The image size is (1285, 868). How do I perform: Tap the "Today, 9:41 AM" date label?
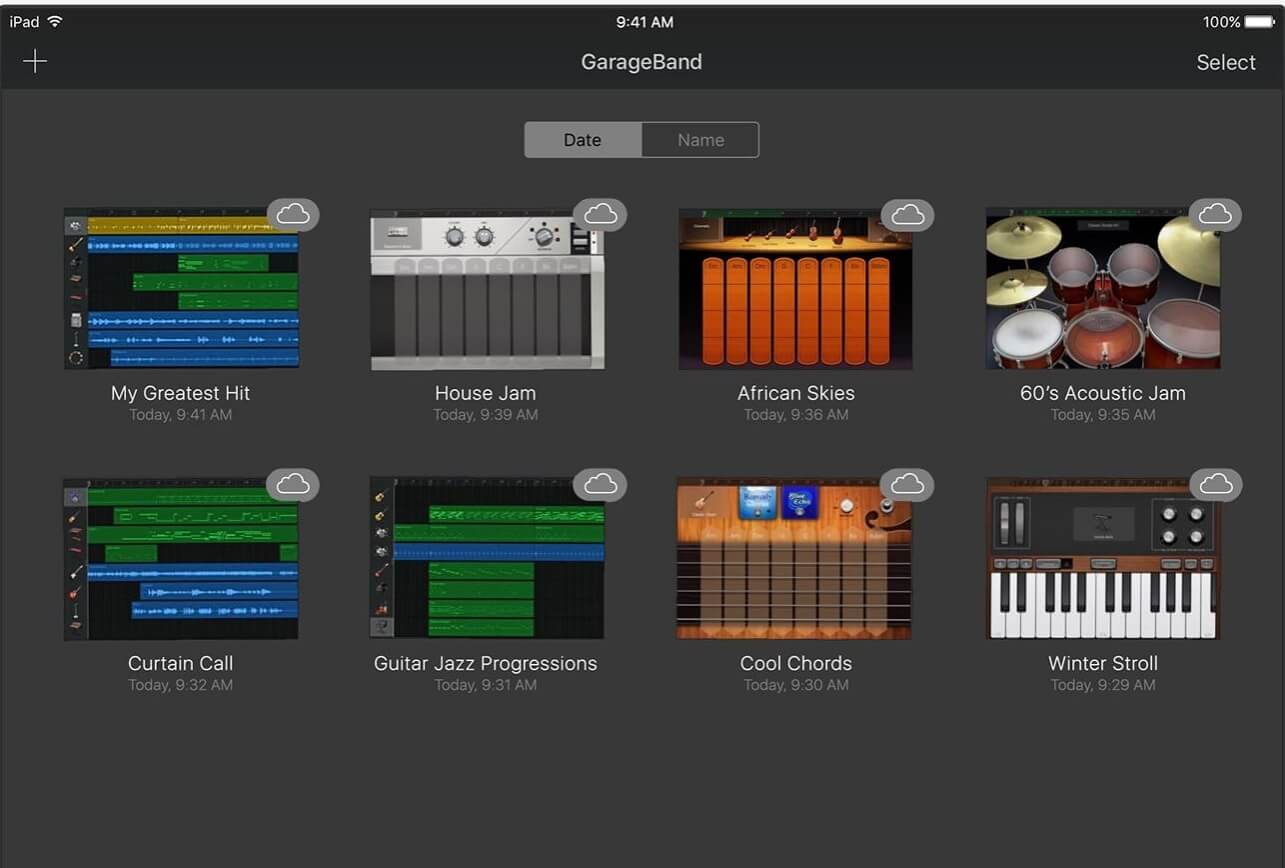[181, 415]
